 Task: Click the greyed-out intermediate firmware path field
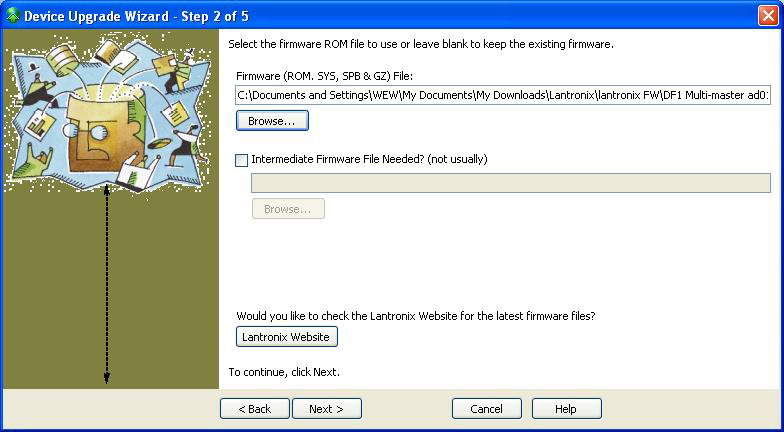pos(510,183)
